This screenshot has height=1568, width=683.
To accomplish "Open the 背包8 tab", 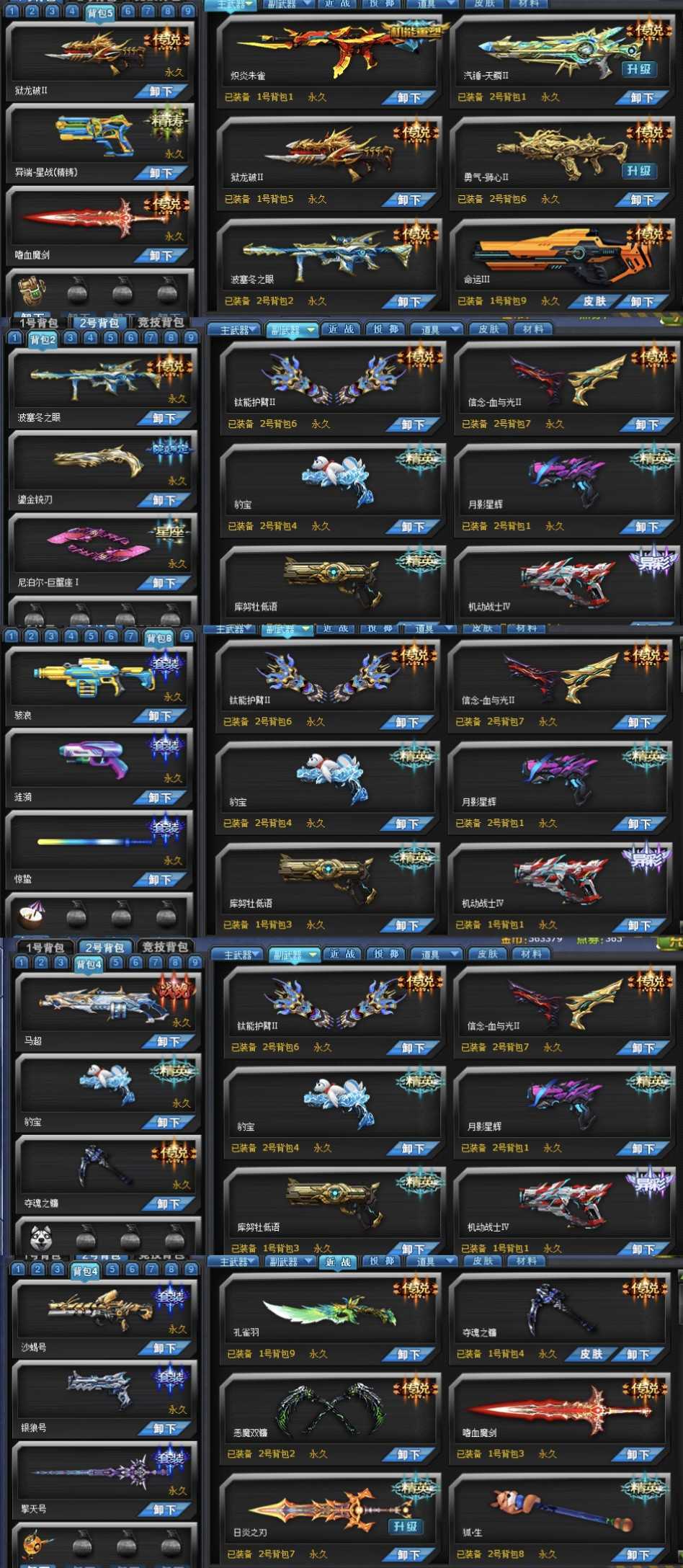I will point(159,638).
